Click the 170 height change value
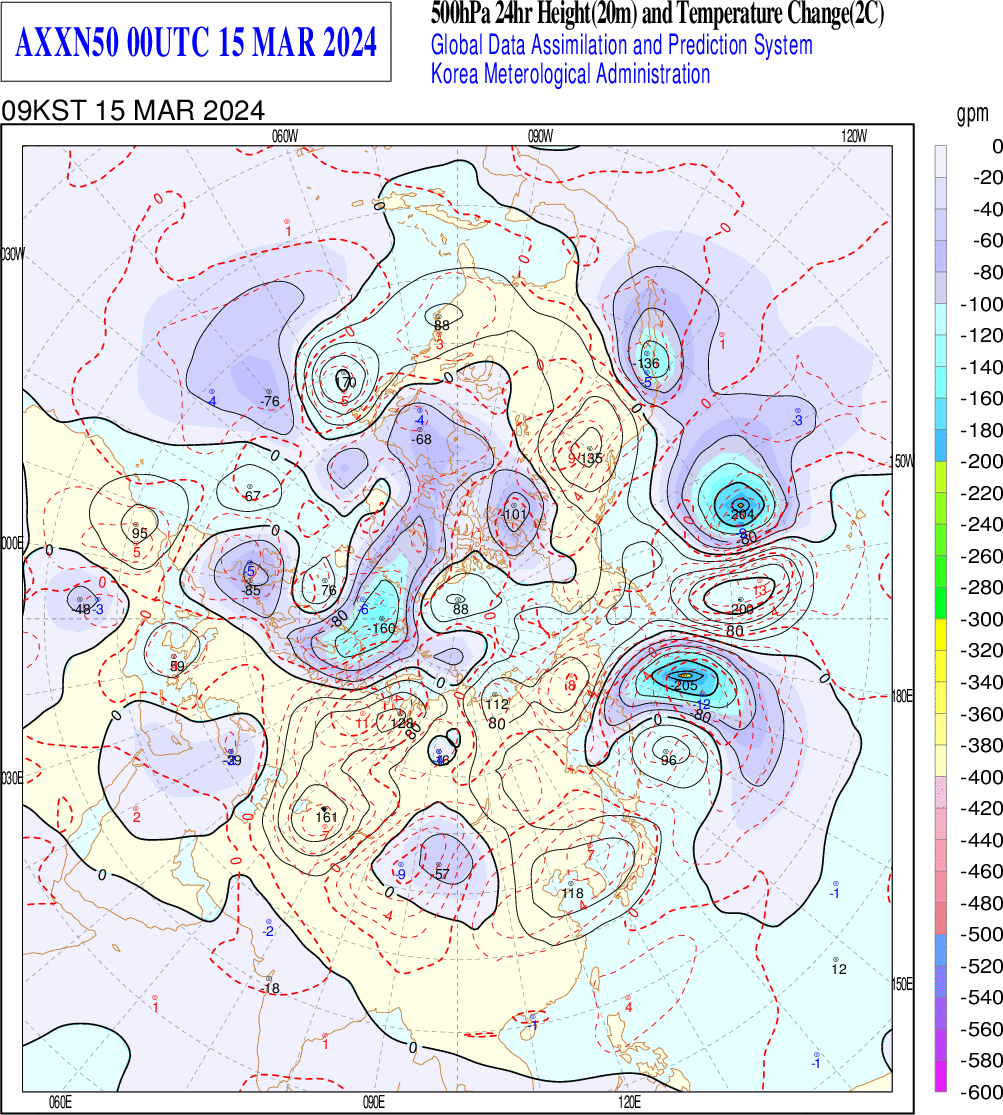This screenshot has height=1115, width=1003. (x=345, y=383)
